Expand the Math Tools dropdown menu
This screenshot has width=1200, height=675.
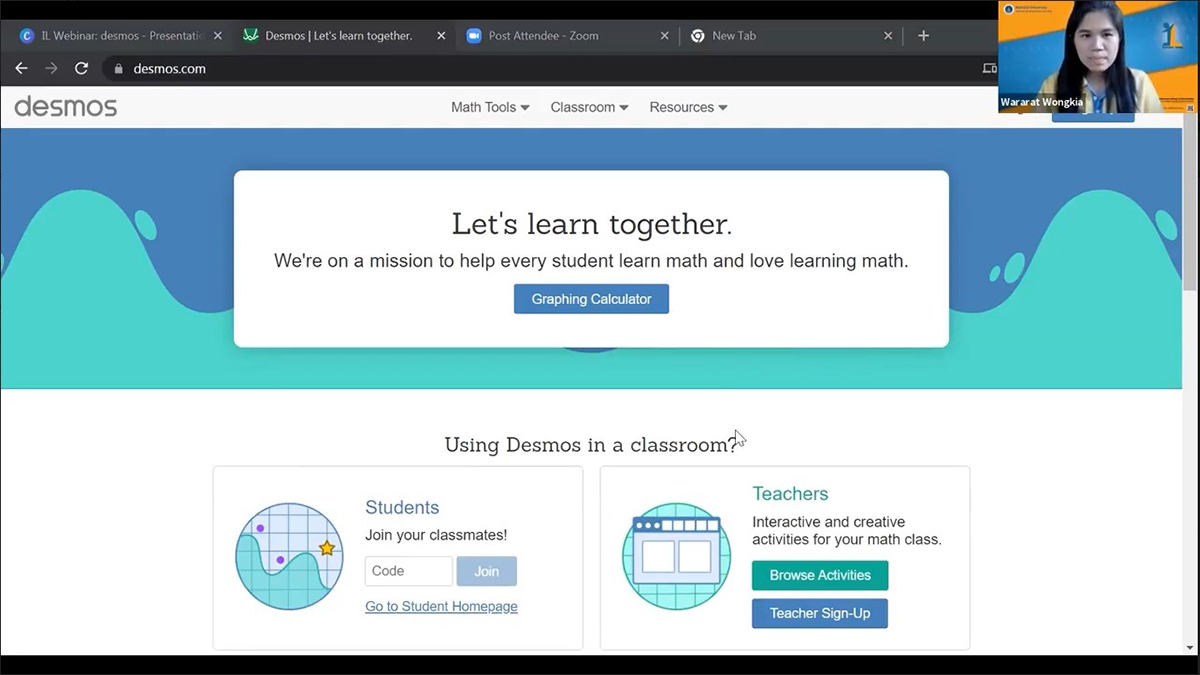490,107
